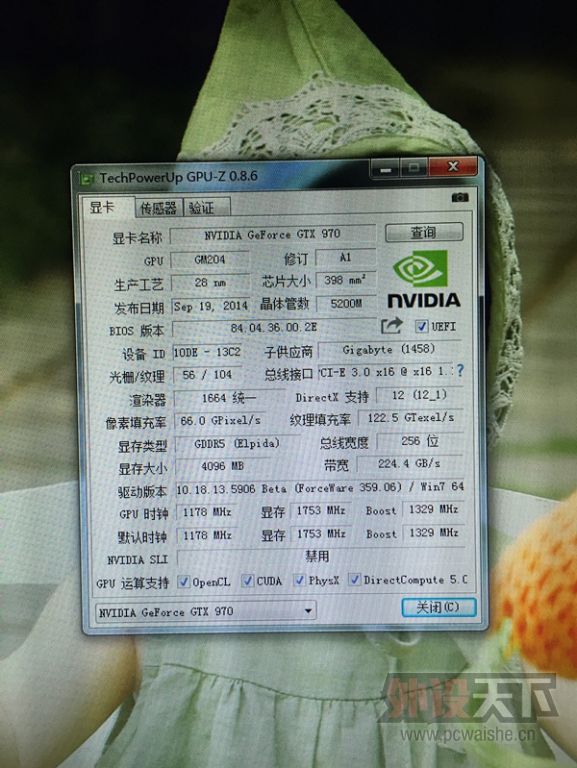
Task: Click the BIOS version field 84.04.36.00.2E
Action: (274, 327)
